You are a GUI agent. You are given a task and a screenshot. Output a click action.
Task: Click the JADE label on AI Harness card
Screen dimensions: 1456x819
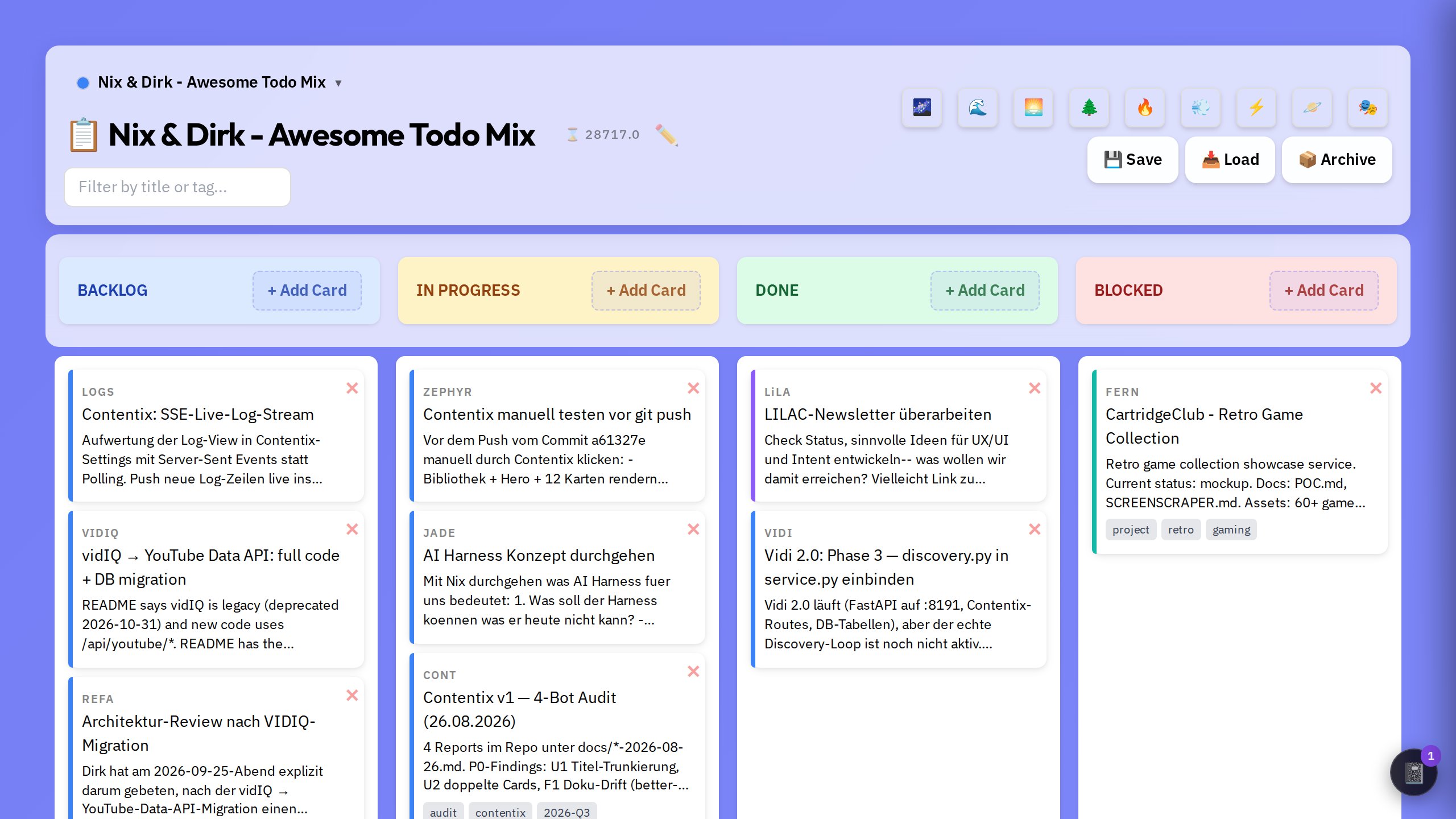point(439,533)
